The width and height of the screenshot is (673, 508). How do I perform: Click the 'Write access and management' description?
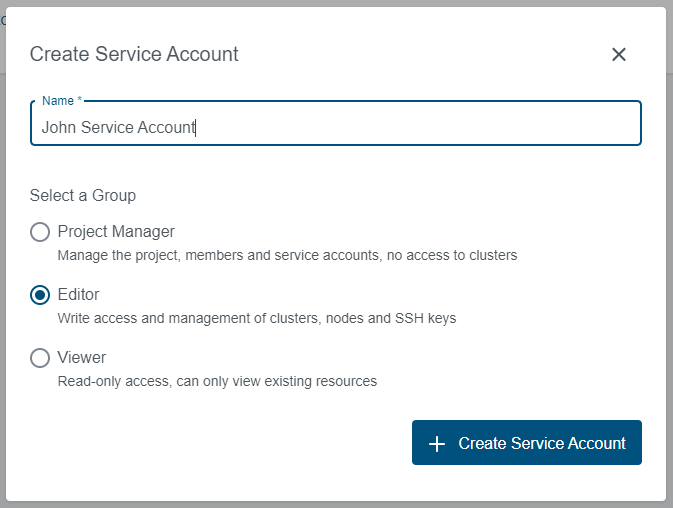tap(256, 318)
